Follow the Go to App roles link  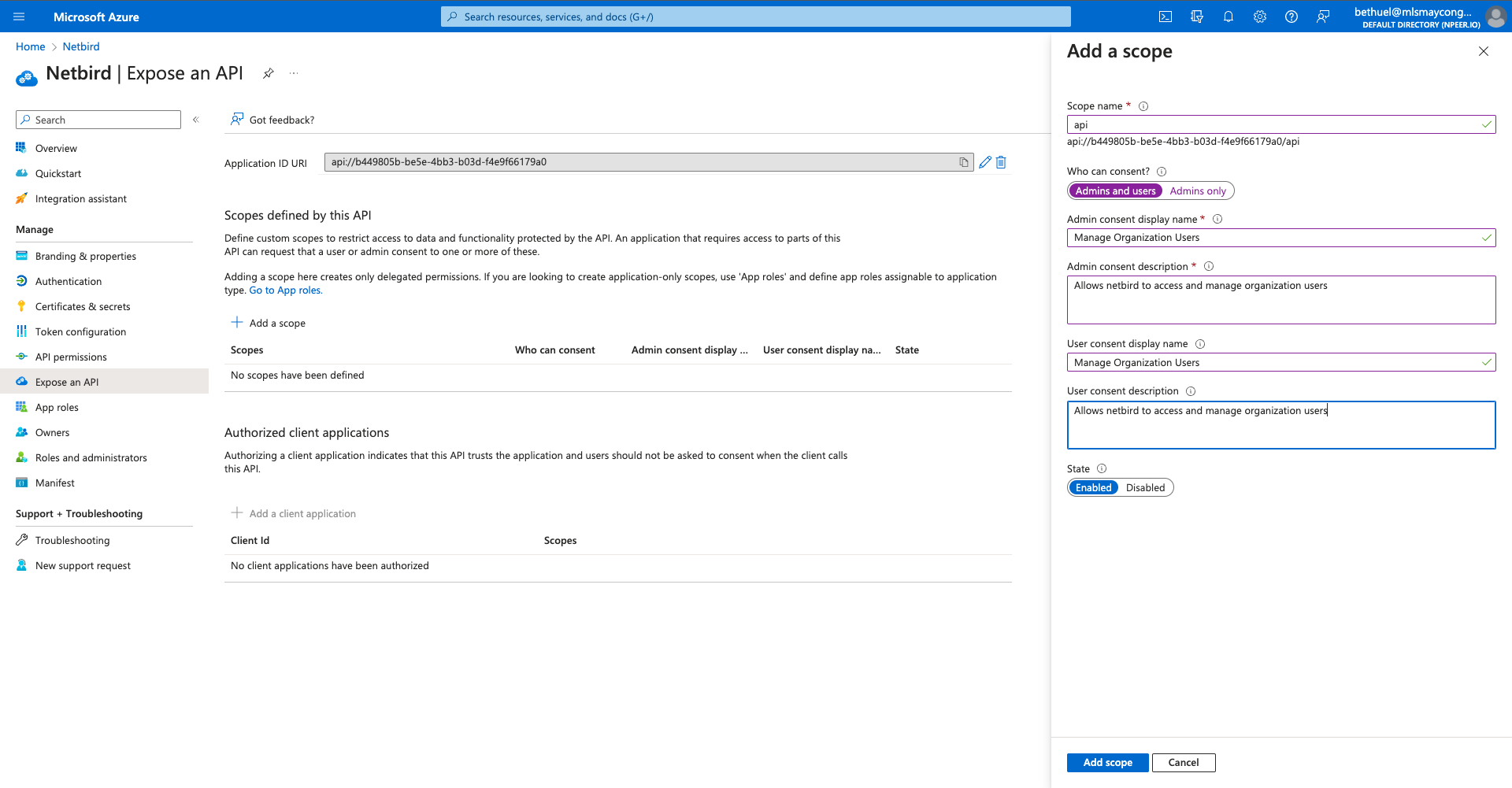[x=286, y=290]
